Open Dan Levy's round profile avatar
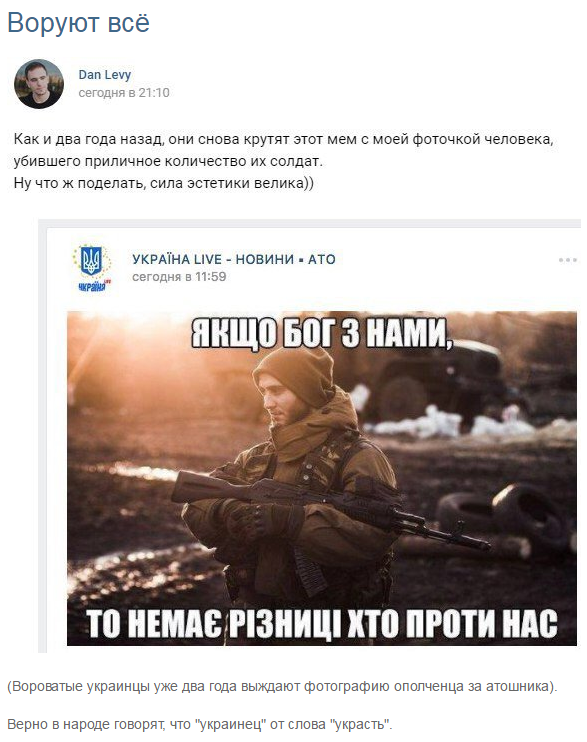 (x=39, y=84)
